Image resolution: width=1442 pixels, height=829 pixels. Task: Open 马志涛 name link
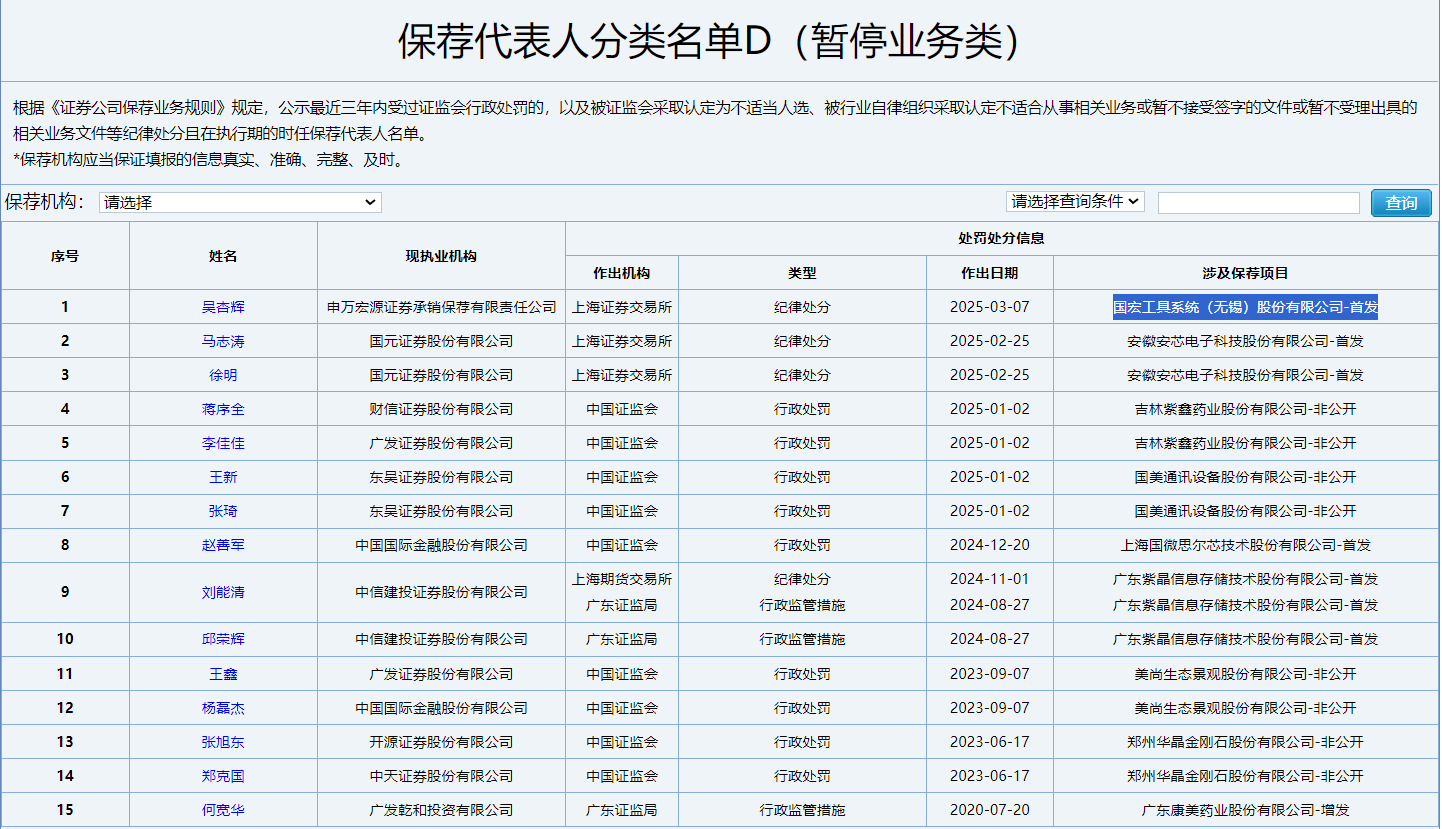223,341
